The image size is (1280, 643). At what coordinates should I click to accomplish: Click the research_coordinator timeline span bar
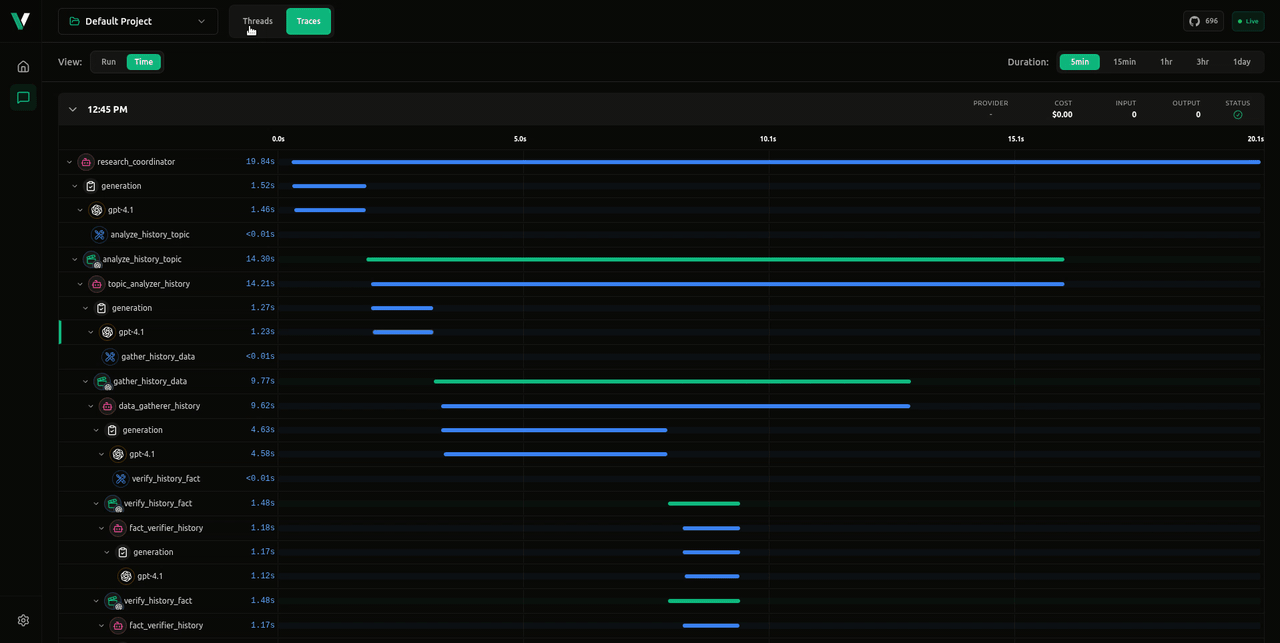tap(775, 161)
